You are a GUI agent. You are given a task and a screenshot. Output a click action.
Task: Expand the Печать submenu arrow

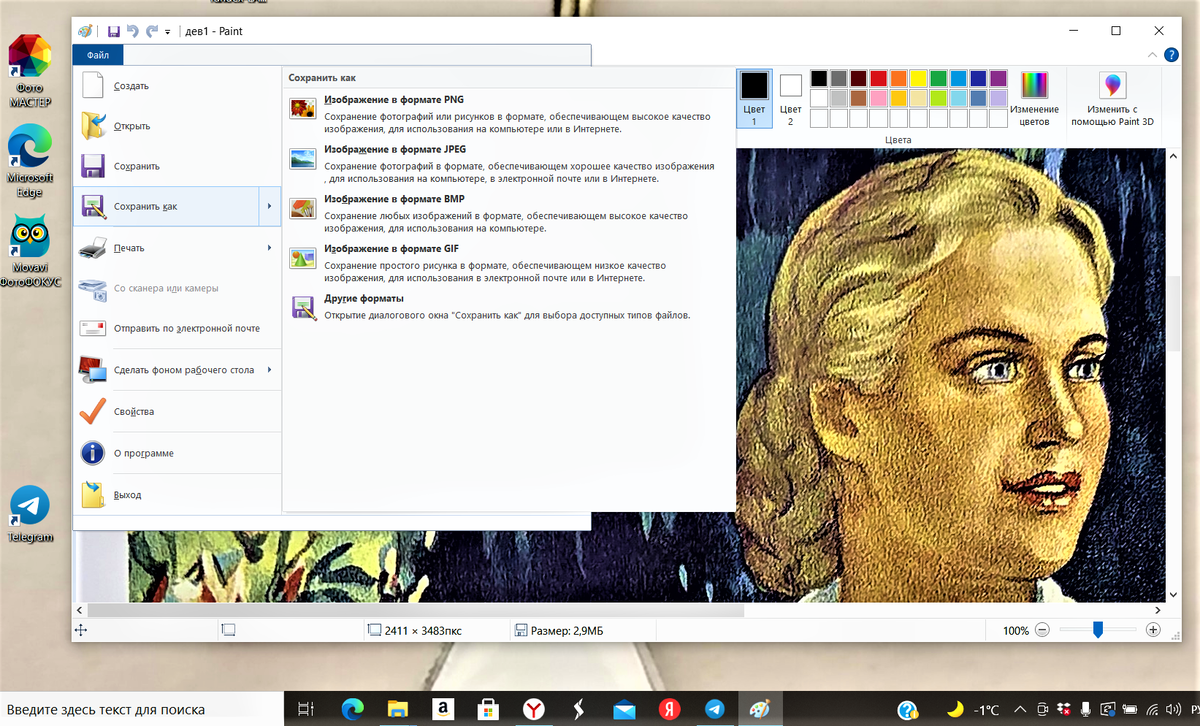(x=269, y=248)
